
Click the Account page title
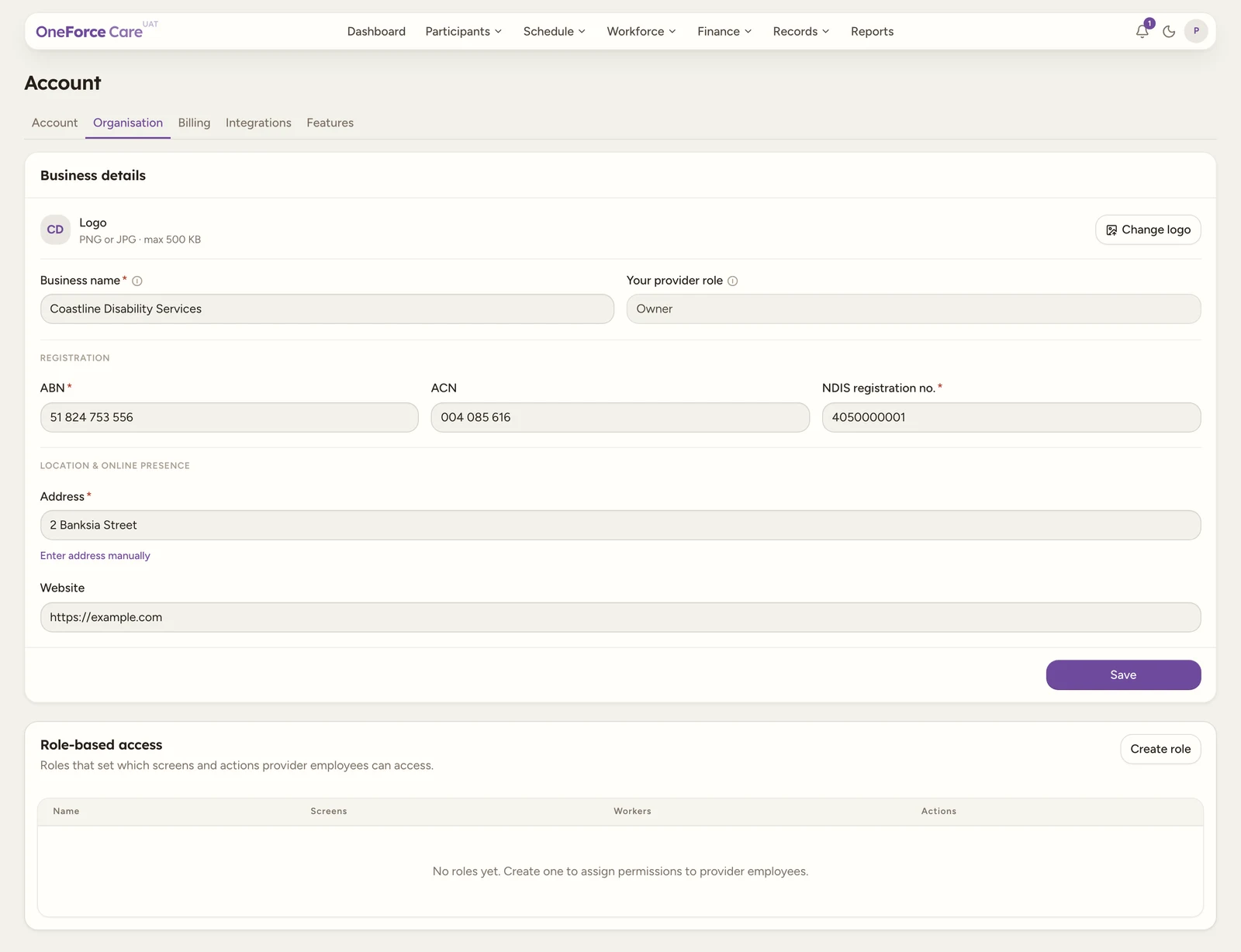(63, 83)
